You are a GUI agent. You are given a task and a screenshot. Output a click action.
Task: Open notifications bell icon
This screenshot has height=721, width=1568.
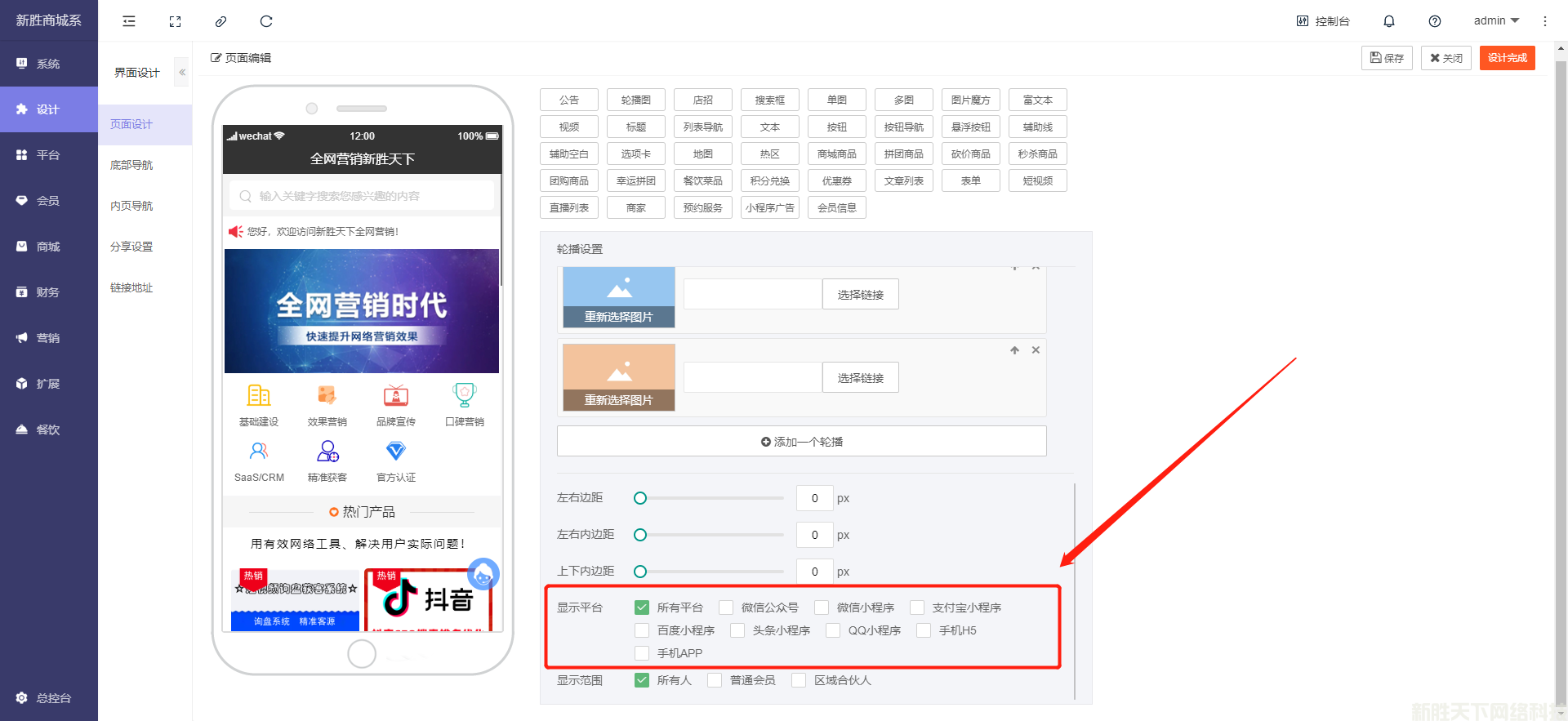(1388, 21)
